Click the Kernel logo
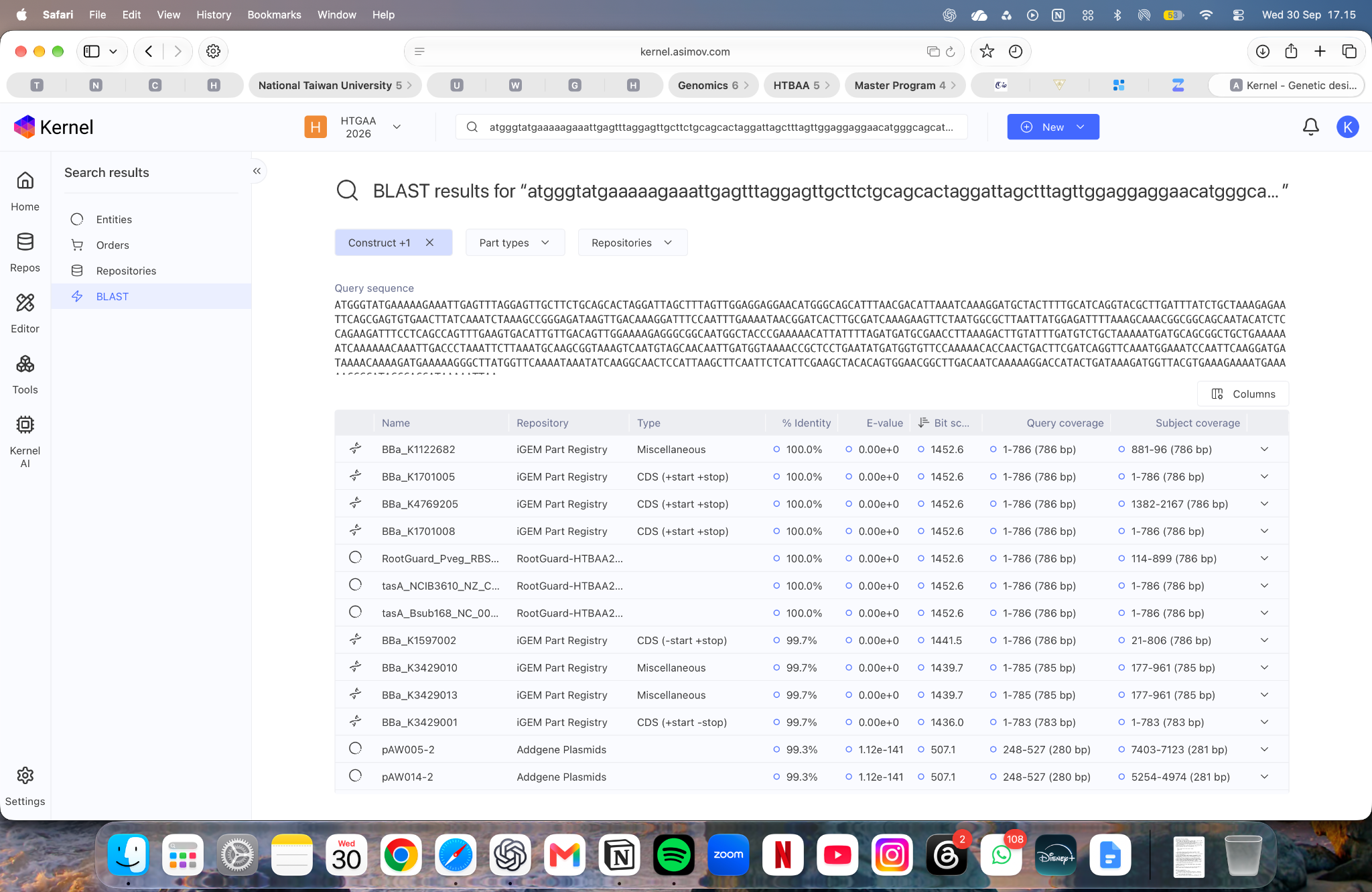The image size is (1372, 892). 54,127
